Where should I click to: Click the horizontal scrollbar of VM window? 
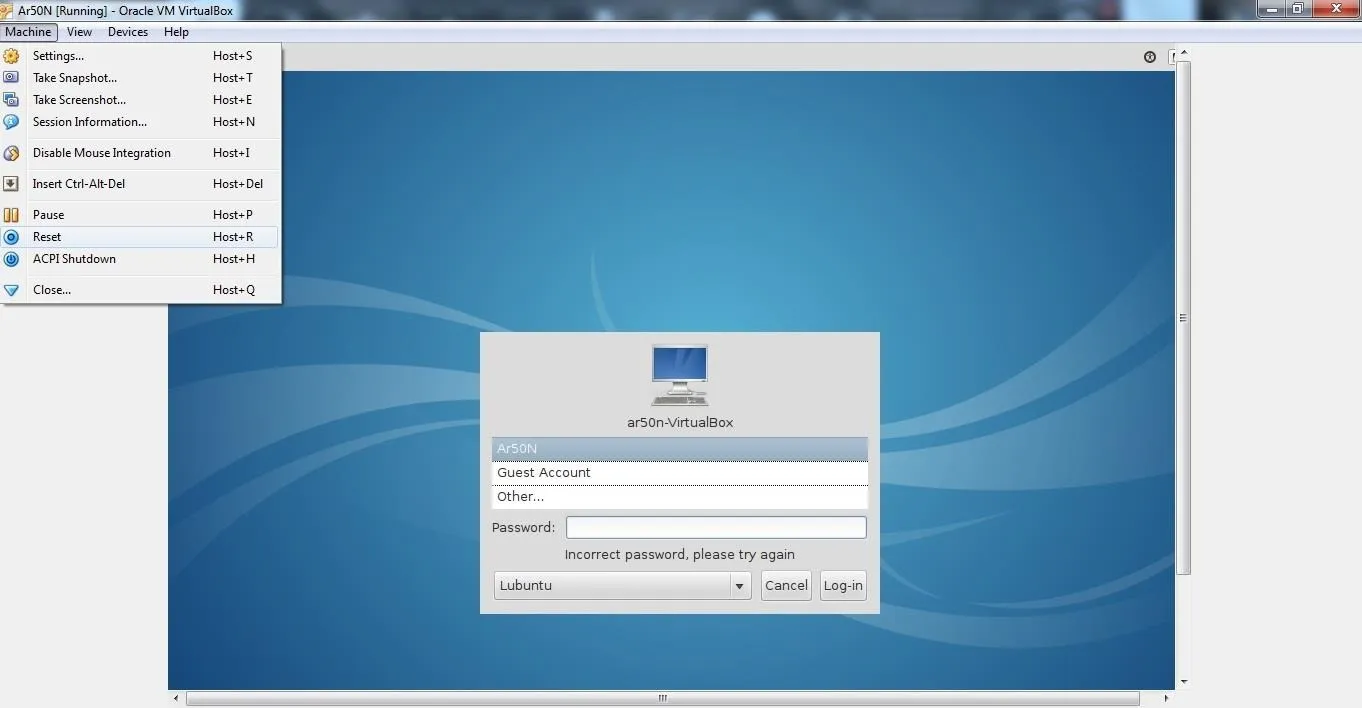663,698
